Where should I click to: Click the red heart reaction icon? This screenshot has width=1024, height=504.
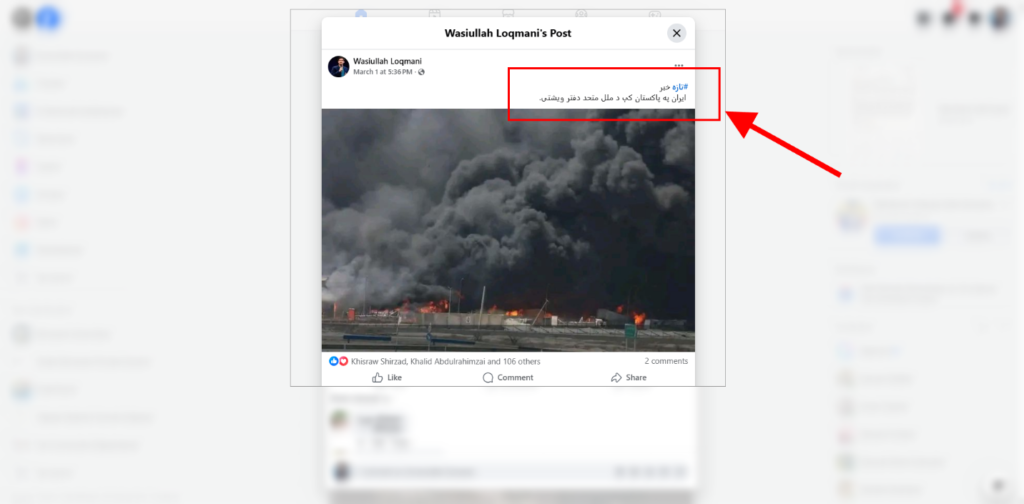tap(343, 361)
